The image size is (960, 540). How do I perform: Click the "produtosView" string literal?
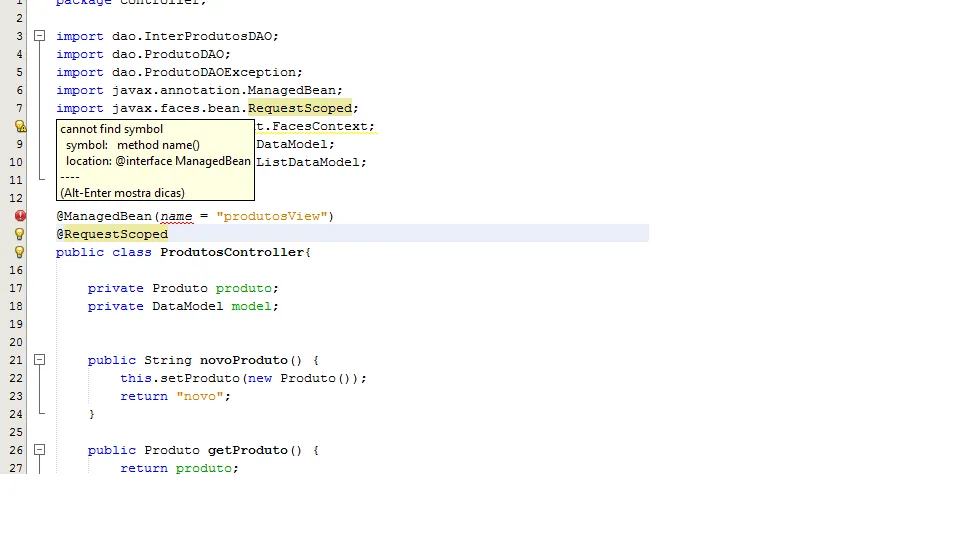click(x=272, y=216)
